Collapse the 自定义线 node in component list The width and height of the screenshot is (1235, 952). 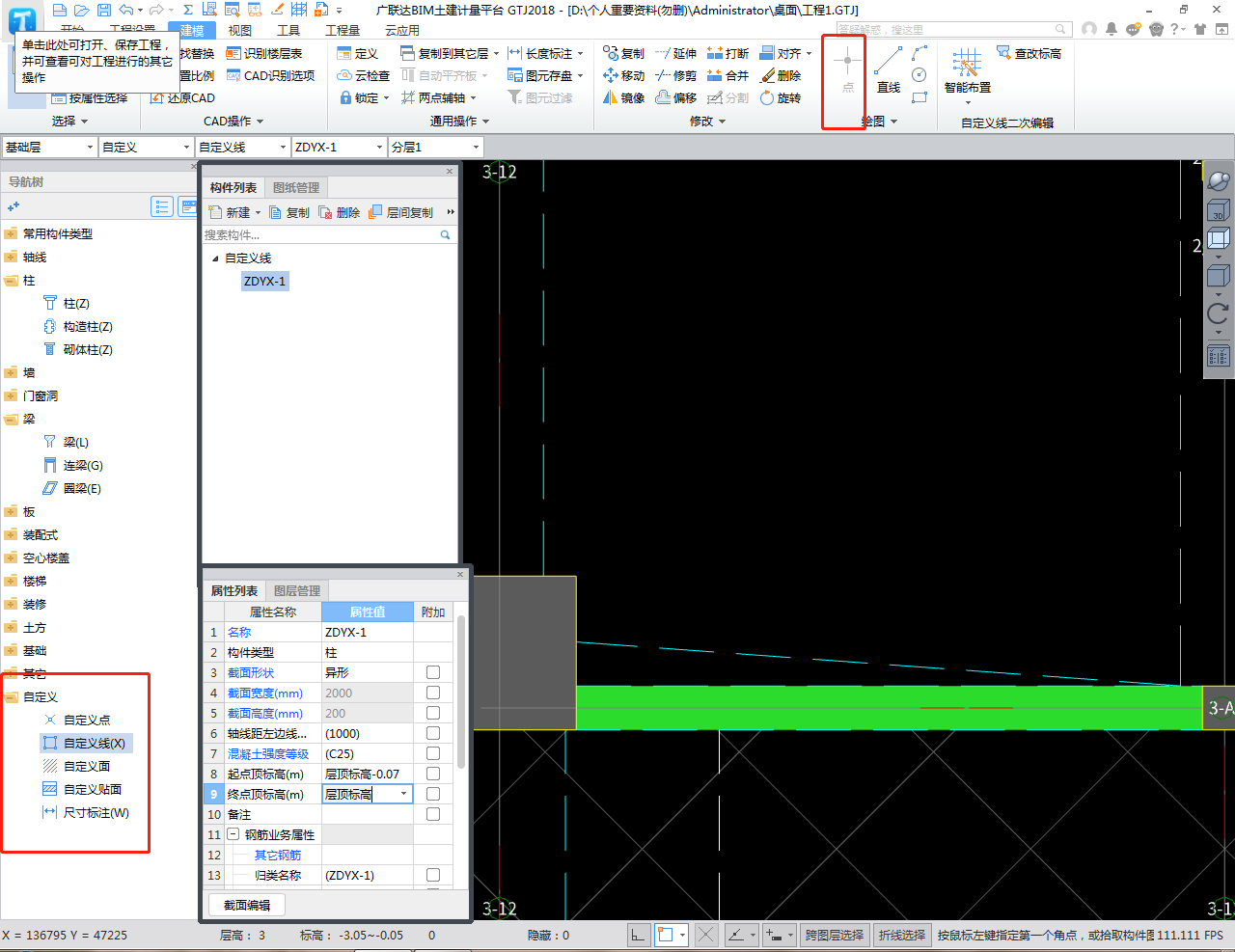click(215, 258)
